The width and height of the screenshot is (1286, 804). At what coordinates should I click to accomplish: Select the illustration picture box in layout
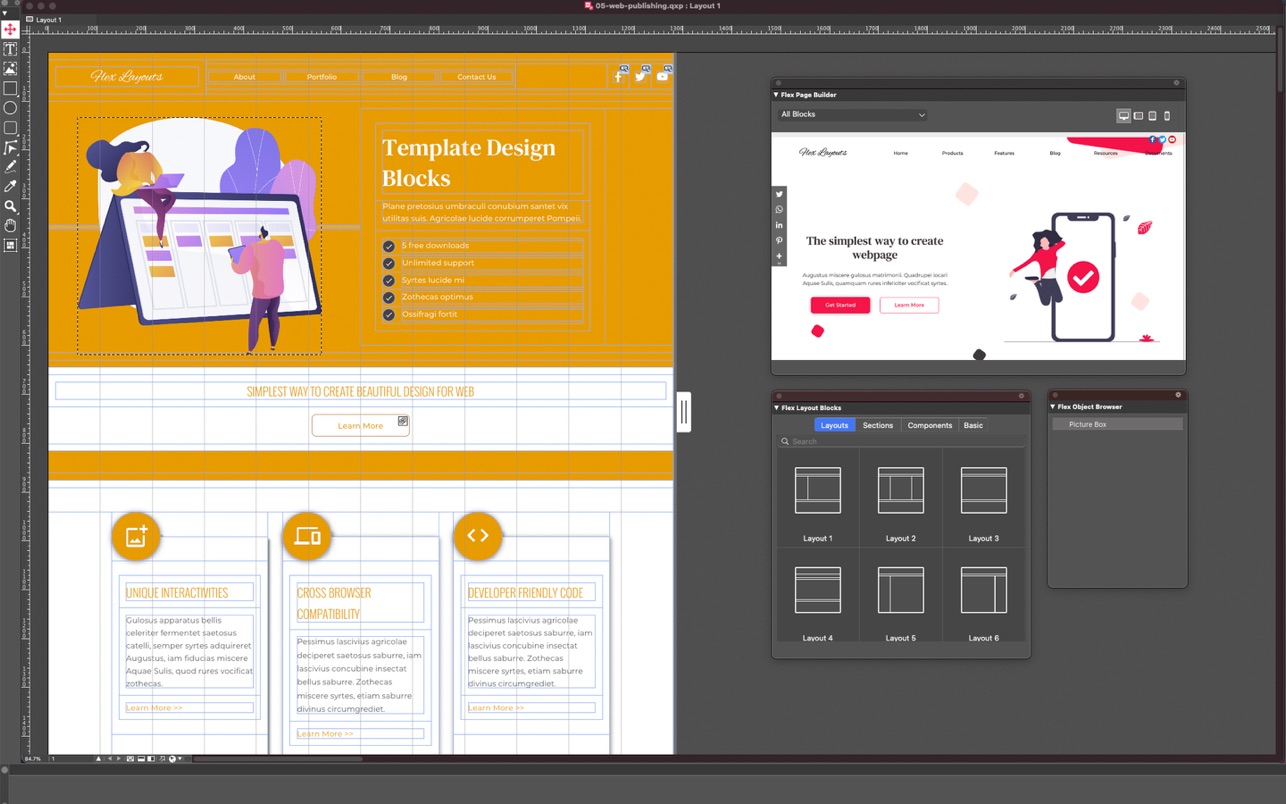pyautogui.click(x=199, y=236)
